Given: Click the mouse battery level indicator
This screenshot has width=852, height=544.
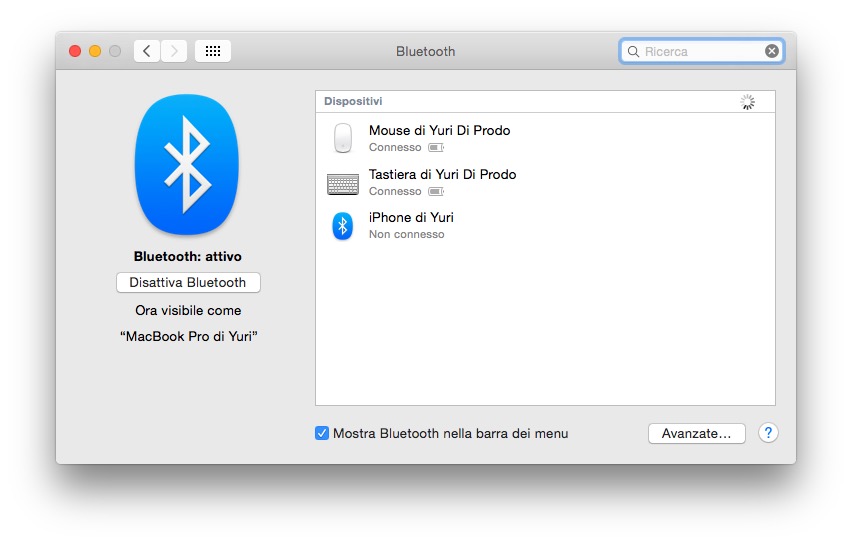Looking at the screenshot, I should click(x=436, y=147).
